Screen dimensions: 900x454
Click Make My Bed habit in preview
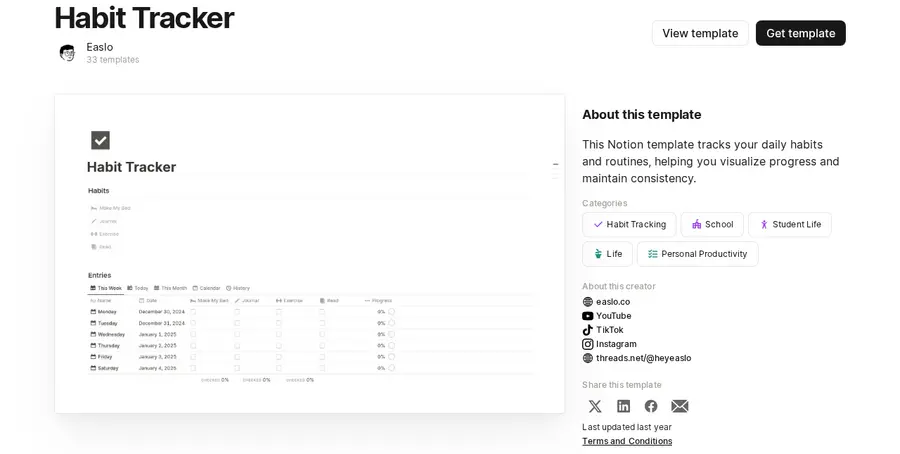pos(111,208)
